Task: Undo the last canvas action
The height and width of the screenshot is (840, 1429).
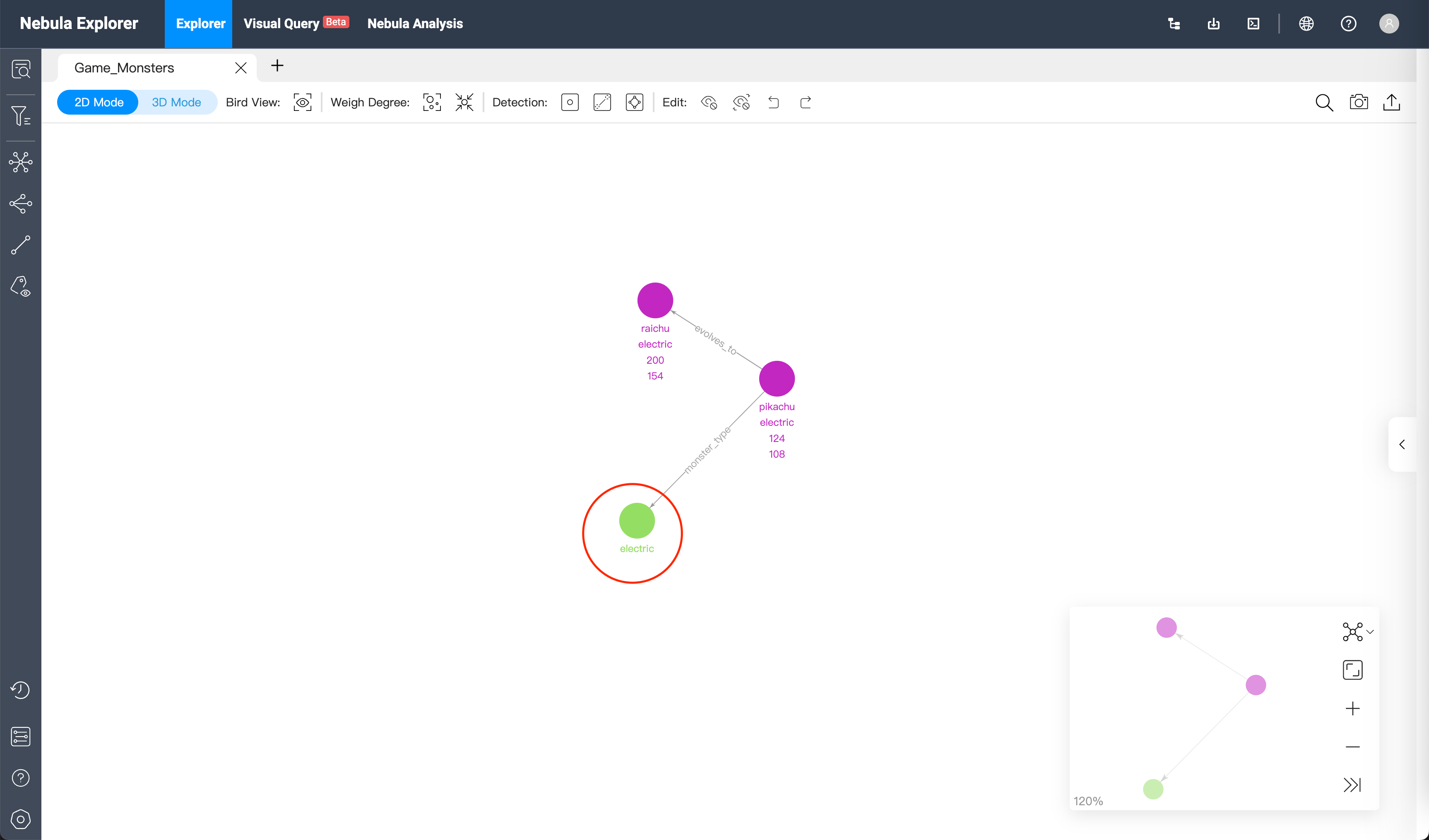Action: coord(773,102)
